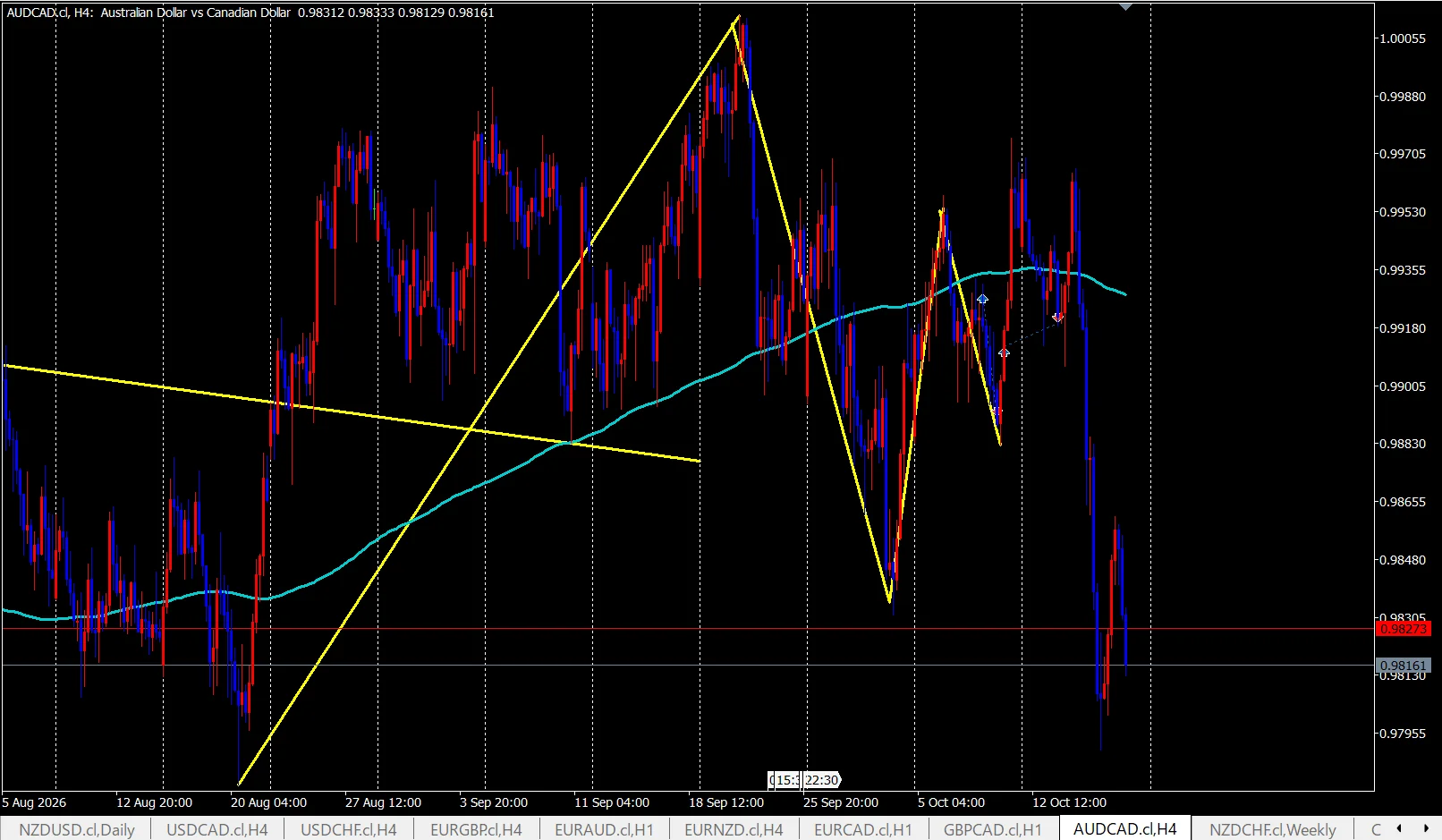Switch to EURGBP.cl,H4 chart
The height and width of the screenshot is (840, 1442).
pyautogui.click(x=476, y=829)
